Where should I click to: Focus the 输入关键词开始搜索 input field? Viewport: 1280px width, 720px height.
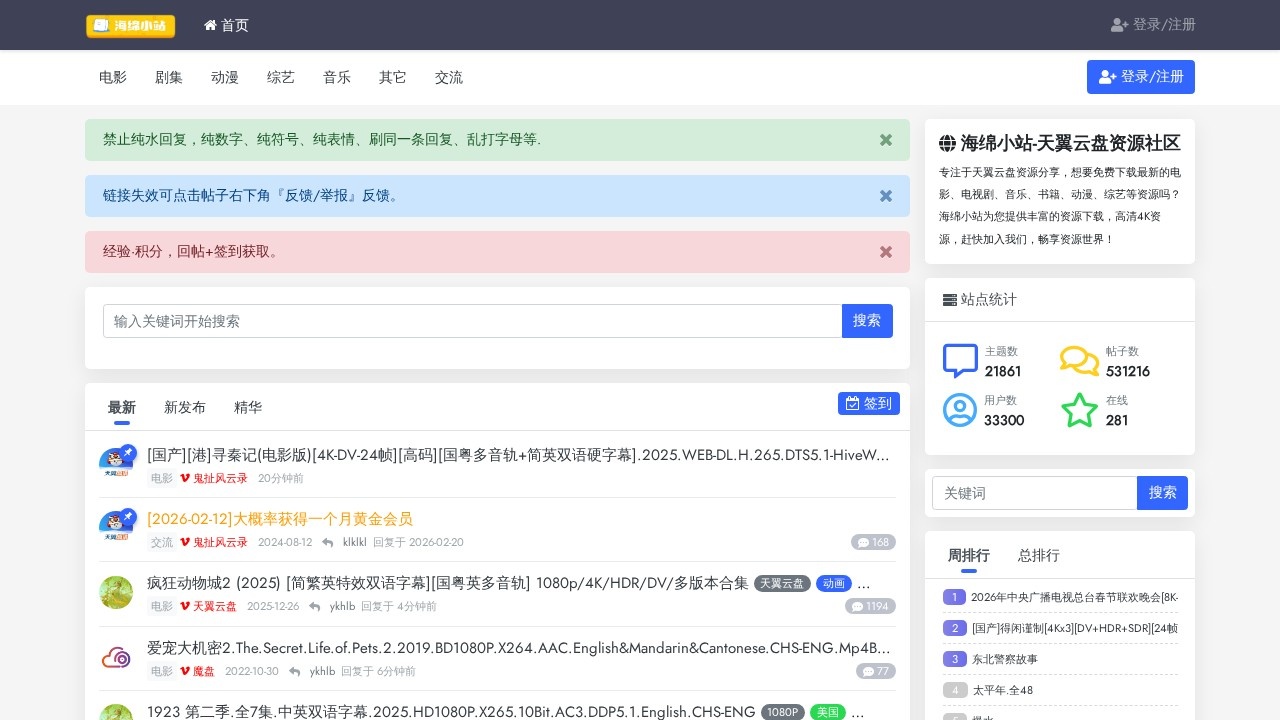(472, 321)
